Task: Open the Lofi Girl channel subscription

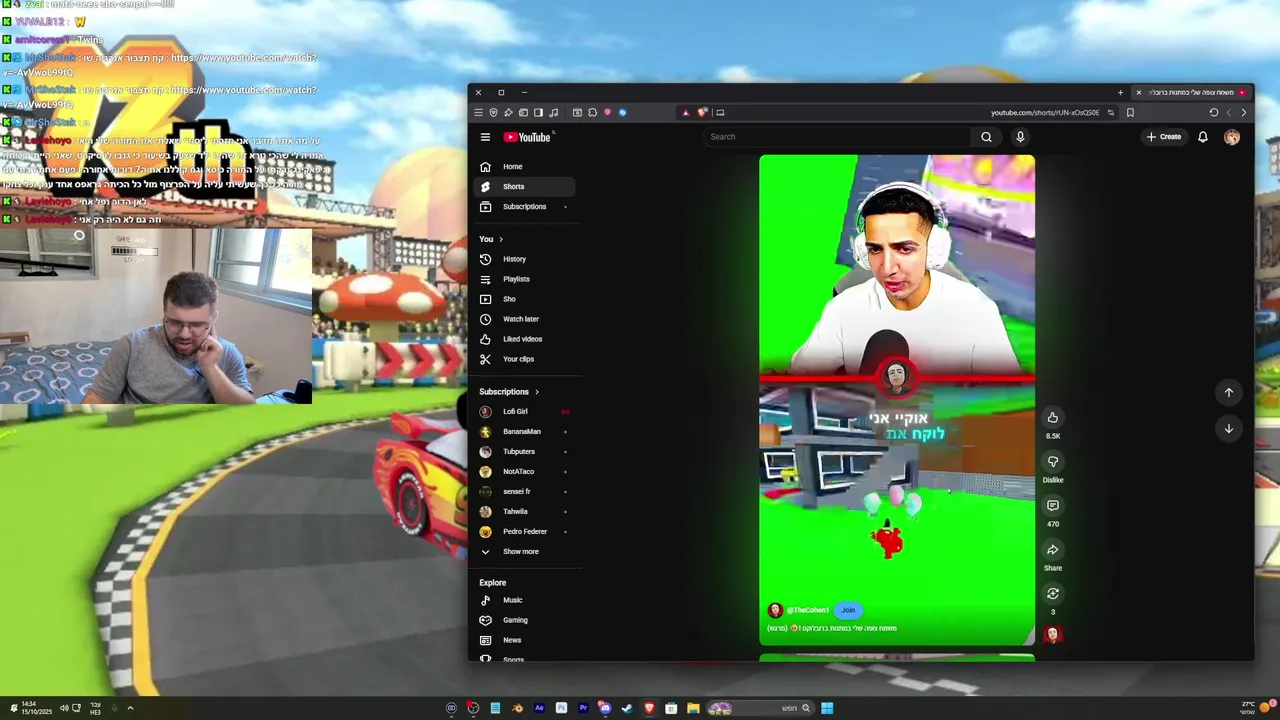Action: coord(525,412)
